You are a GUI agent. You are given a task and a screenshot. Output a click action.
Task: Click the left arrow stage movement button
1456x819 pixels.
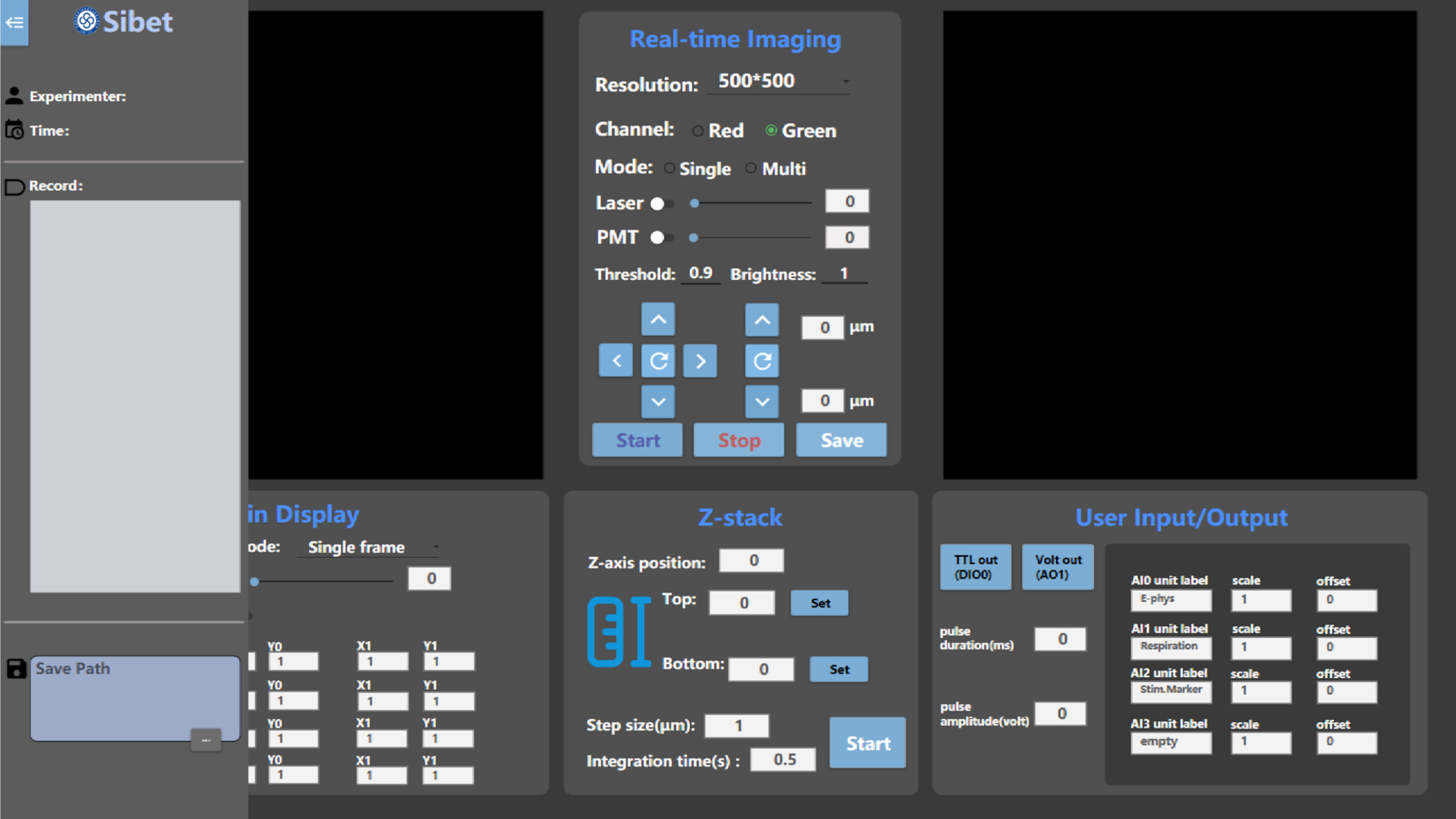615,361
